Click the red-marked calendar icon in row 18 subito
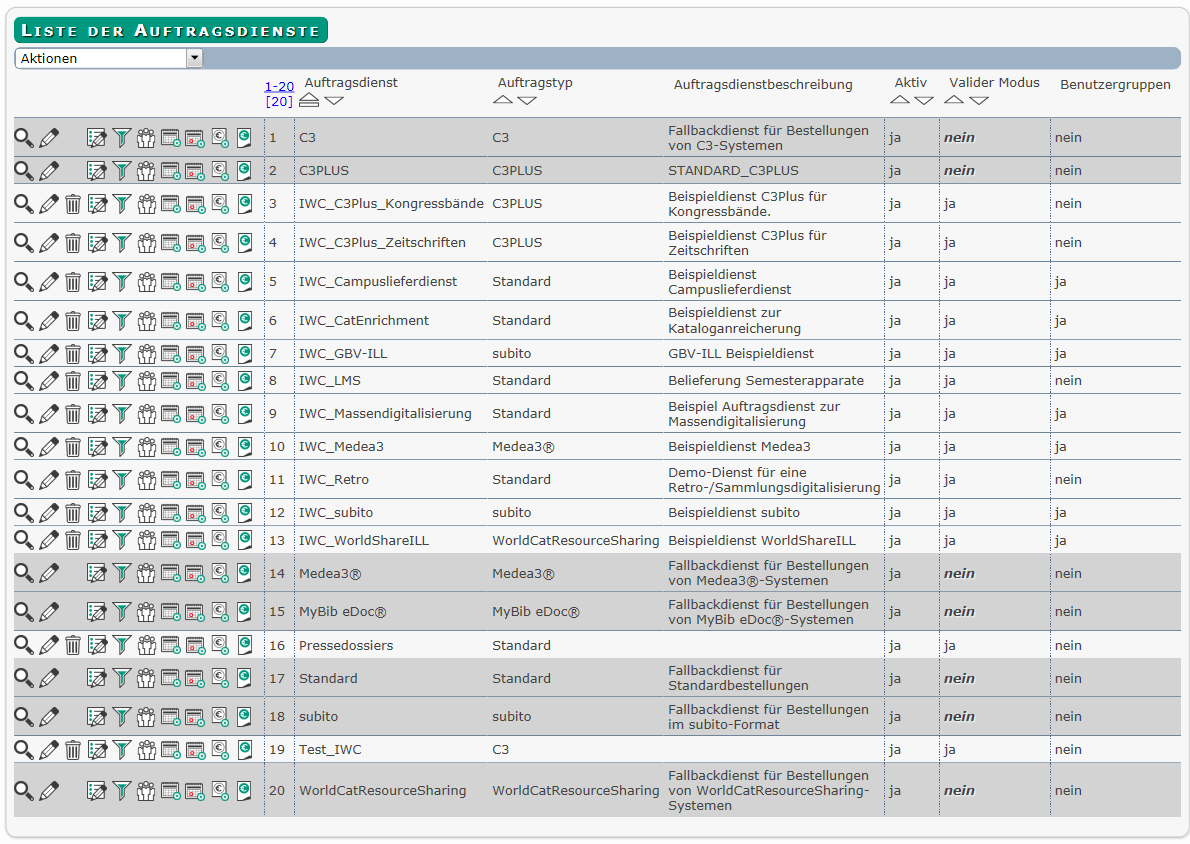This screenshot has height=844, width=1190. [195, 716]
